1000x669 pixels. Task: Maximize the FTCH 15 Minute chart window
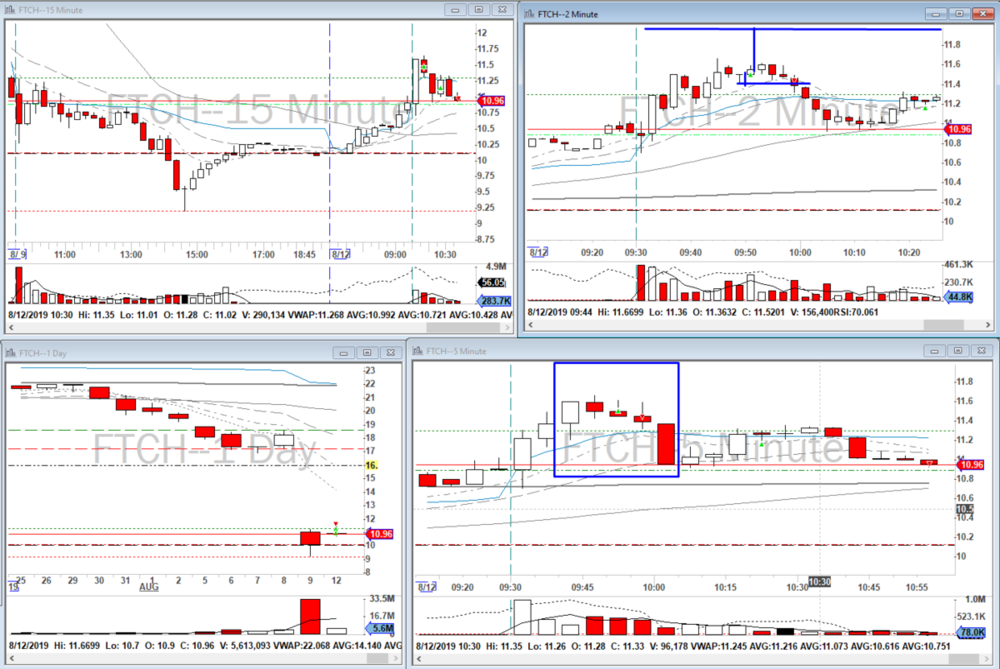click(478, 10)
